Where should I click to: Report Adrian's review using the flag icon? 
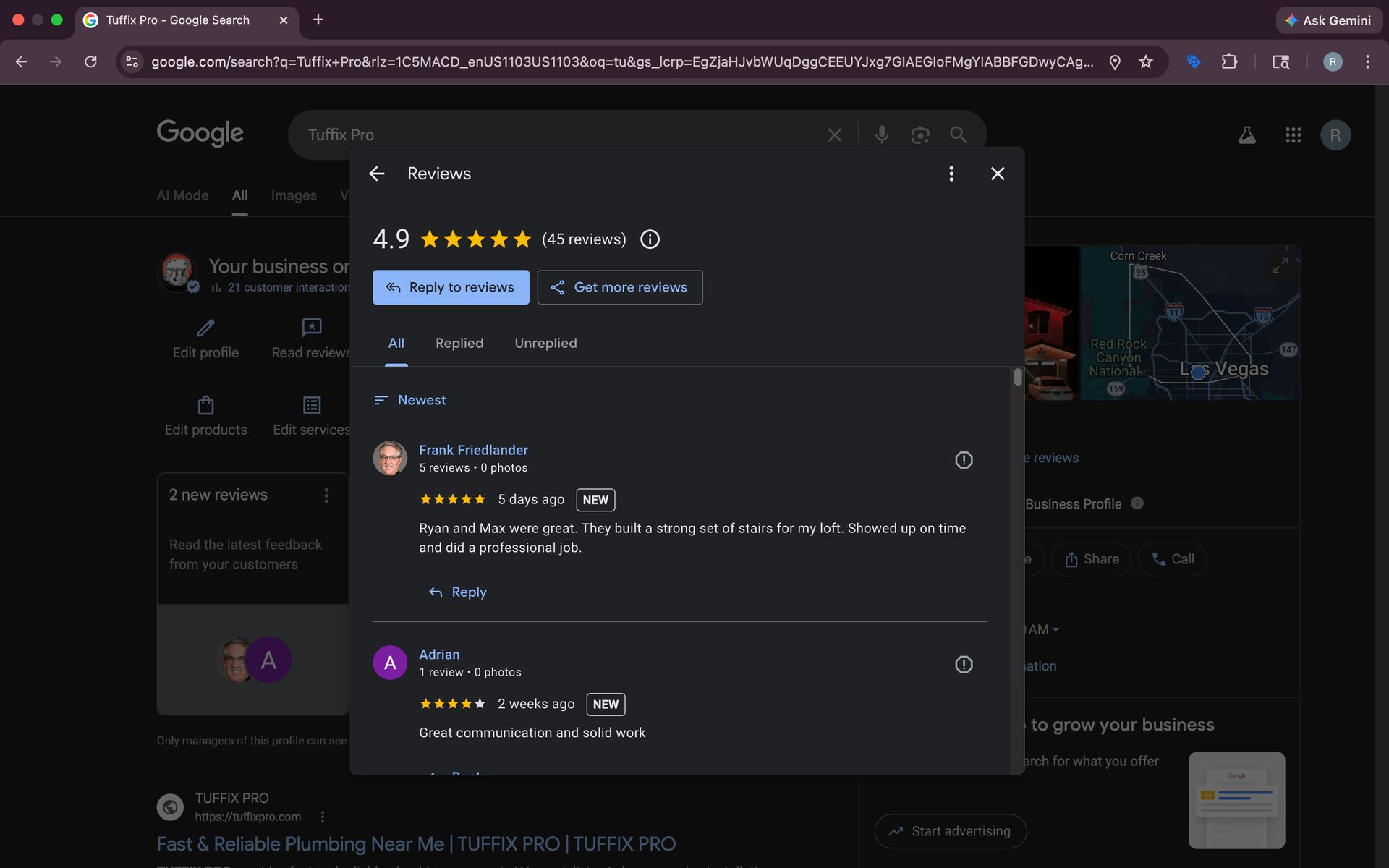964,665
